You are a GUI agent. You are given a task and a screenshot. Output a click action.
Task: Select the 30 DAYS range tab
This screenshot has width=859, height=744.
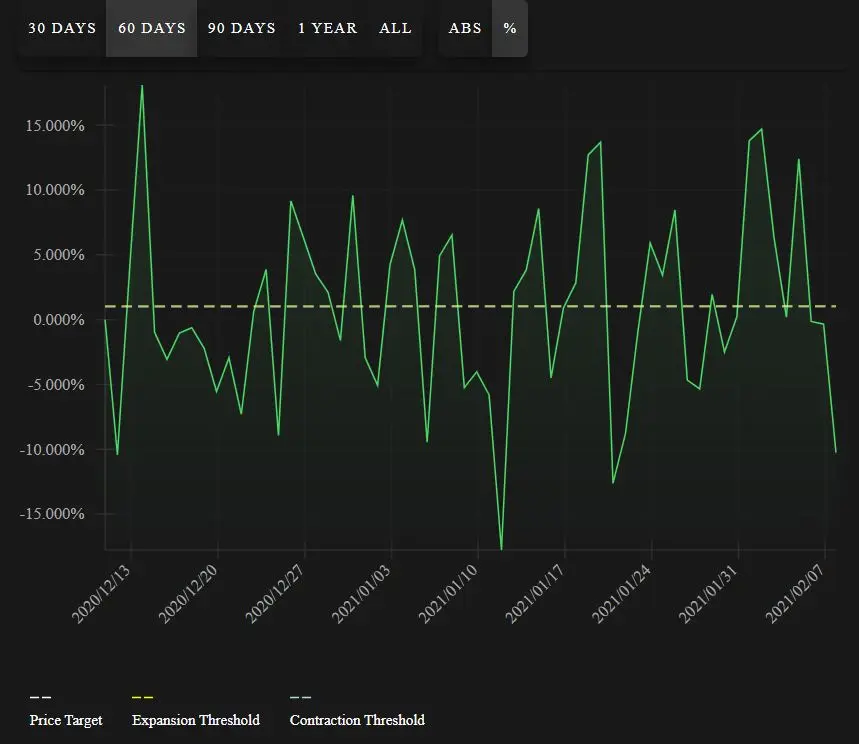click(62, 28)
